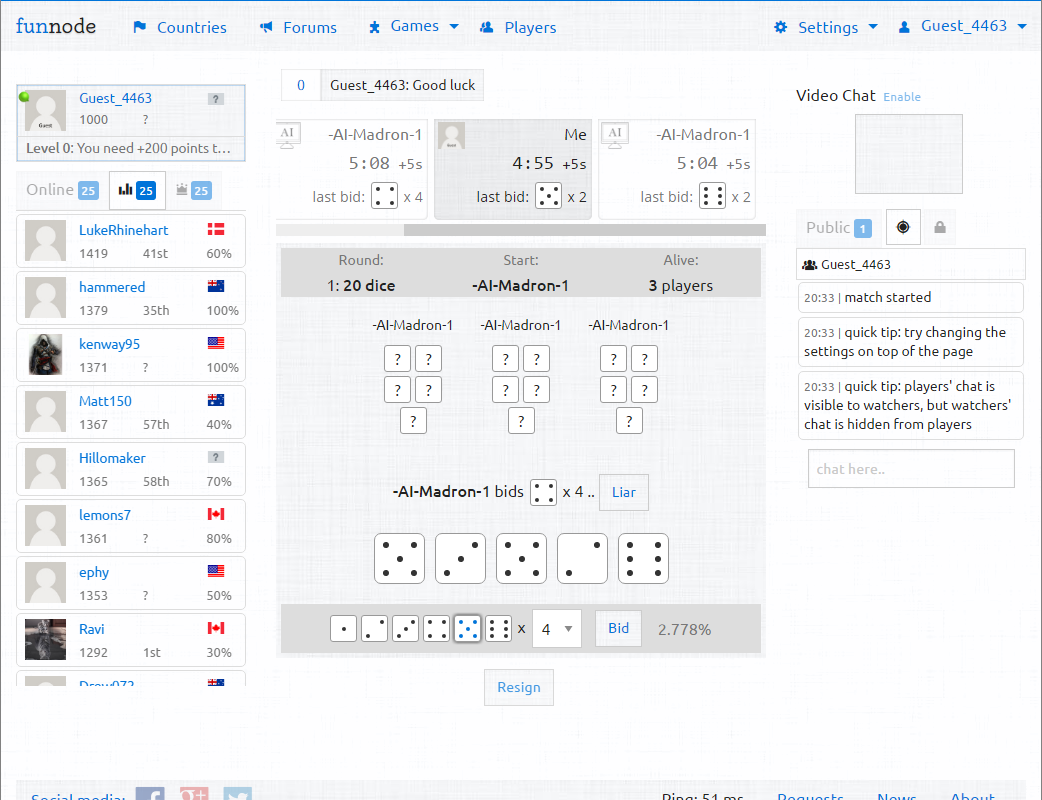Click the Guest_4463 name in profile card
The width and height of the screenshot is (1042, 800).
116,98
